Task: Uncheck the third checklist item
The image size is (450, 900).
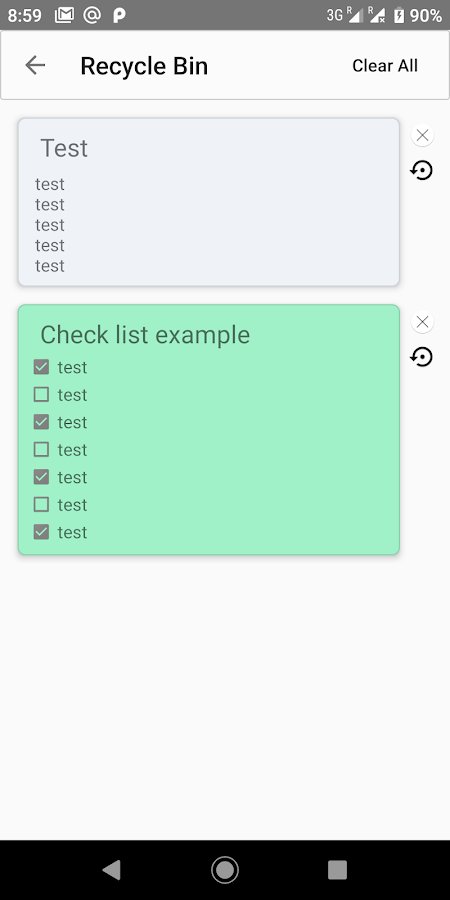Action: click(x=41, y=422)
